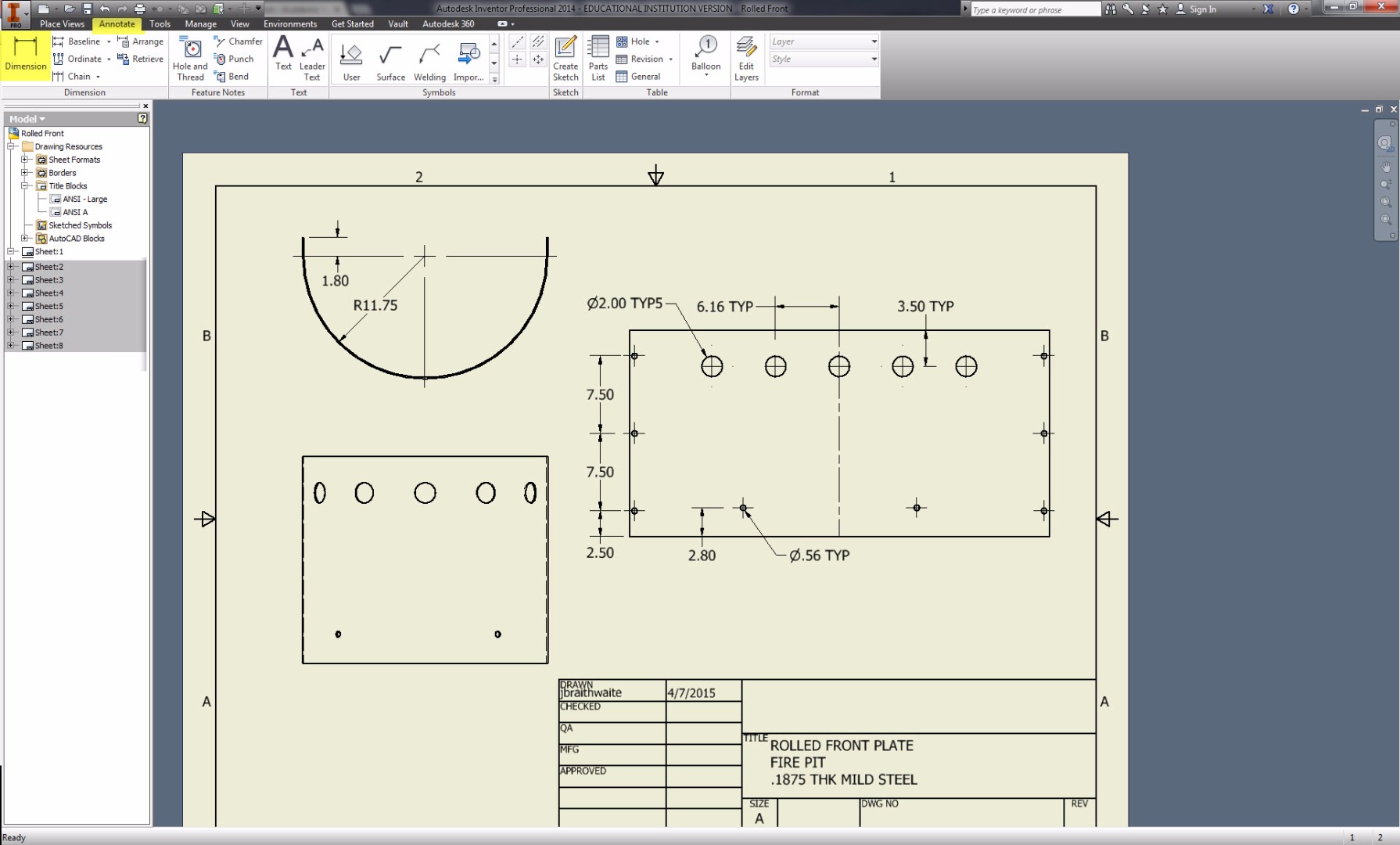1400x845 pixels.
Task: Click the Import symbol tool
Action: [x=468, y=63]
